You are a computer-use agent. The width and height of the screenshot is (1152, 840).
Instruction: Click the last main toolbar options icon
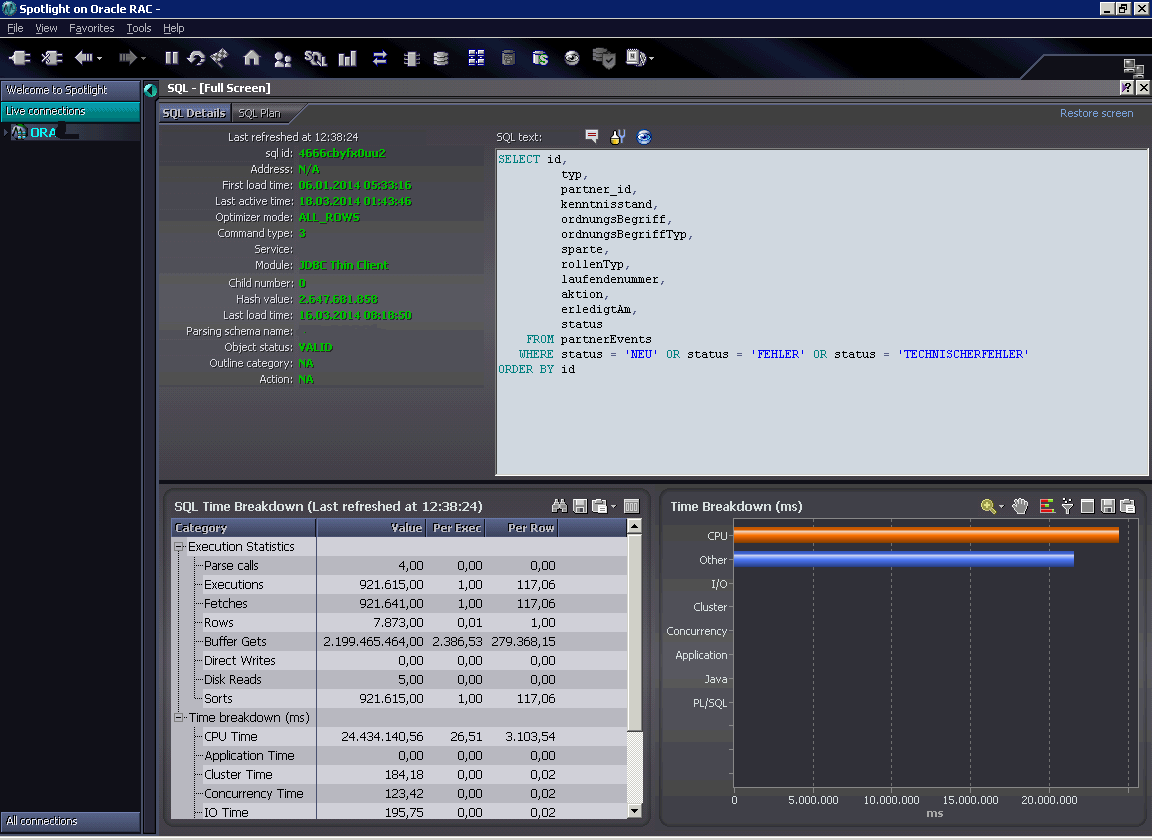(x=635, y=57)
